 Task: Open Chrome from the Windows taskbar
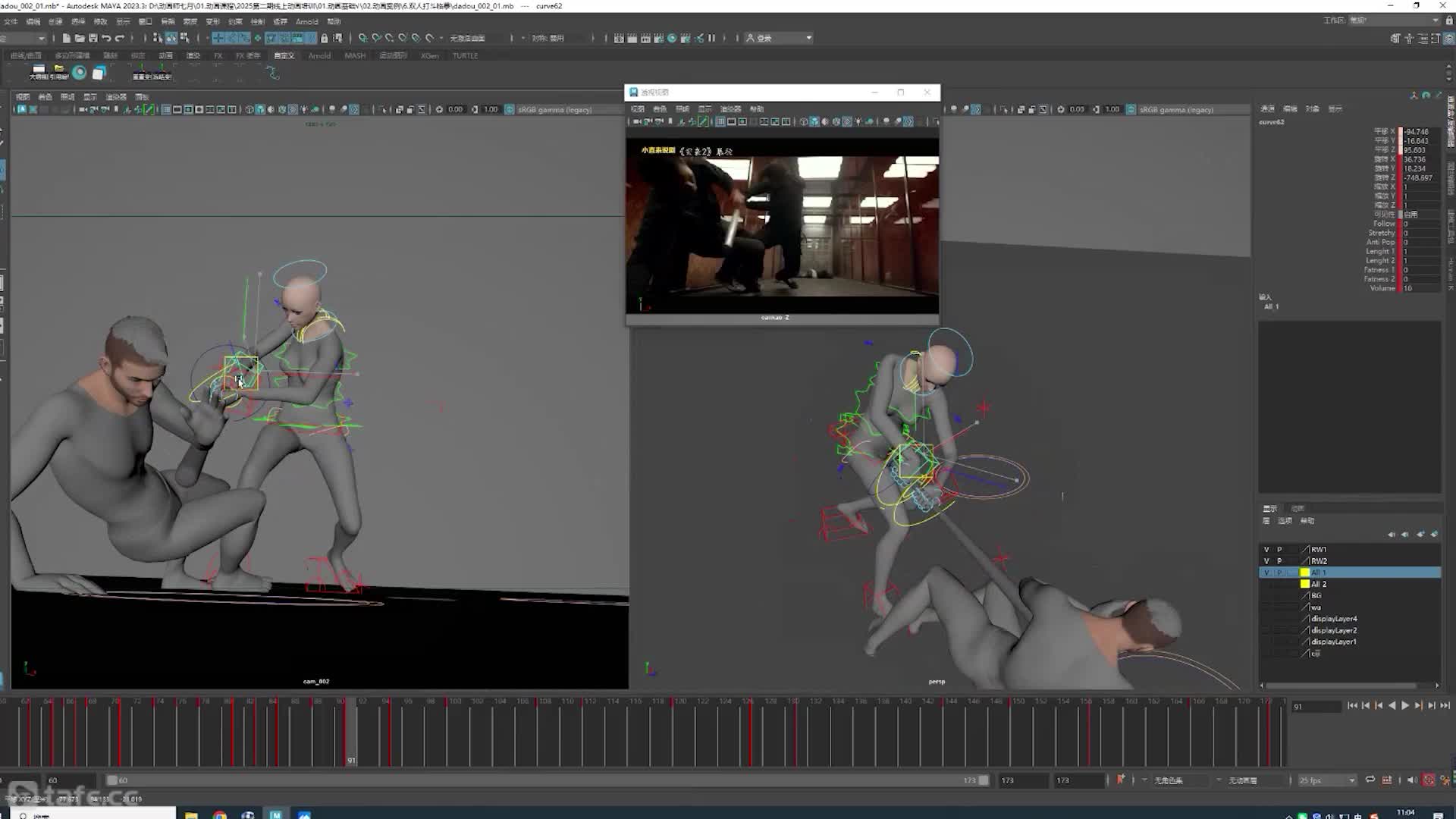220,814
